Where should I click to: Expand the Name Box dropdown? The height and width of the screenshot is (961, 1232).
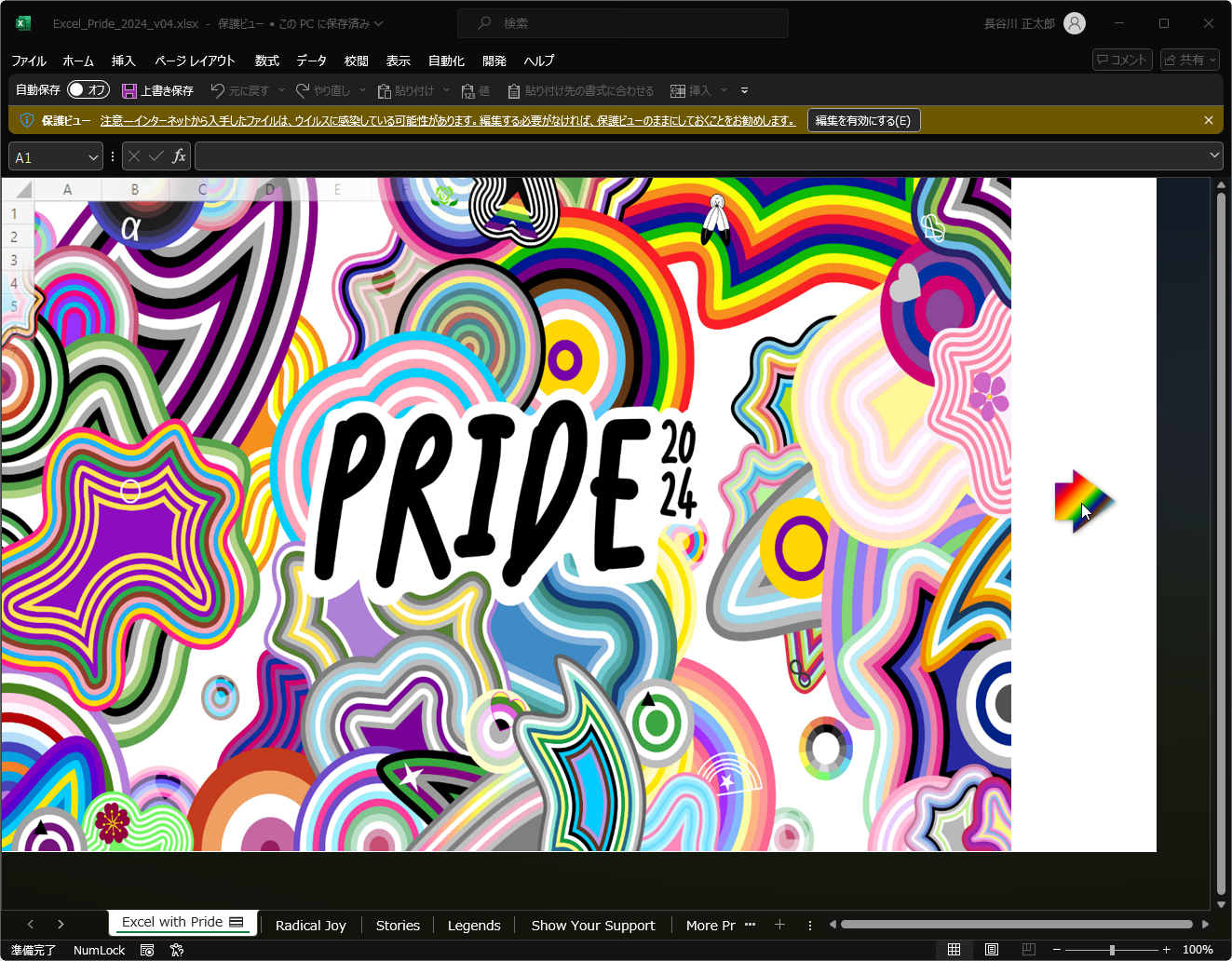tap(93, 157)
